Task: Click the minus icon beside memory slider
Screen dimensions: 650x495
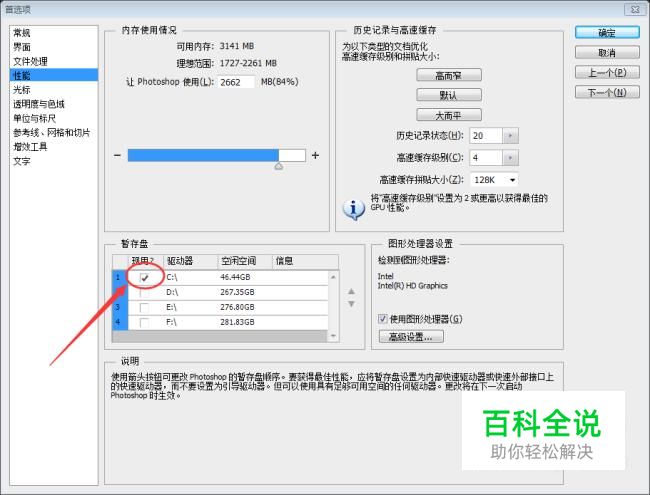Action: [x=117, y=155]
